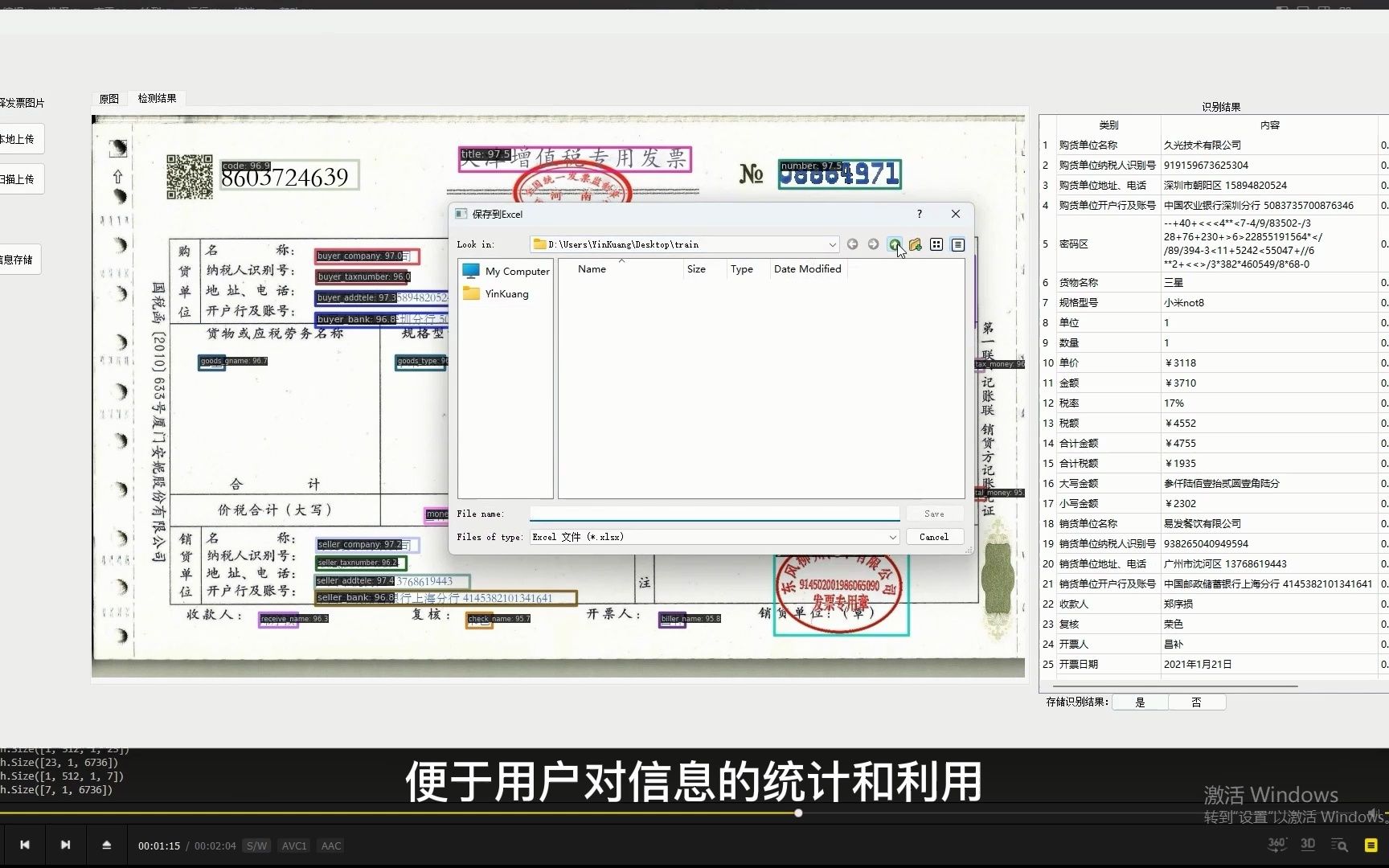Open the Look in folder dropdown
The height and width of the screenshot is (868, 1389).
point(831,244)
